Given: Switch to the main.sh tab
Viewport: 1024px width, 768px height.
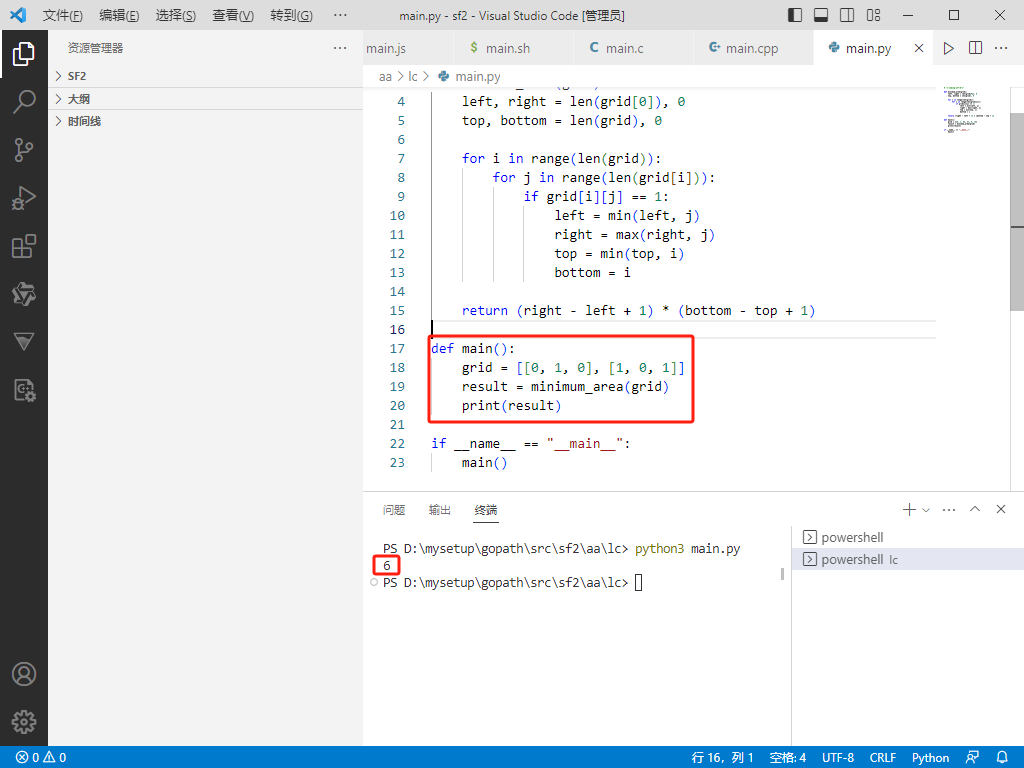Looking at the screenshot, I should tap(513, 48).
